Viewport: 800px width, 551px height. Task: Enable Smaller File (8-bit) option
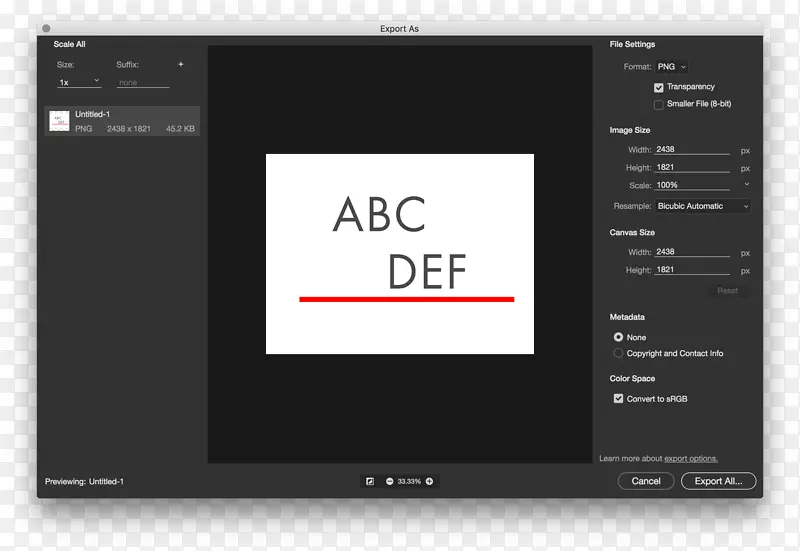click(x=659, y=104)
